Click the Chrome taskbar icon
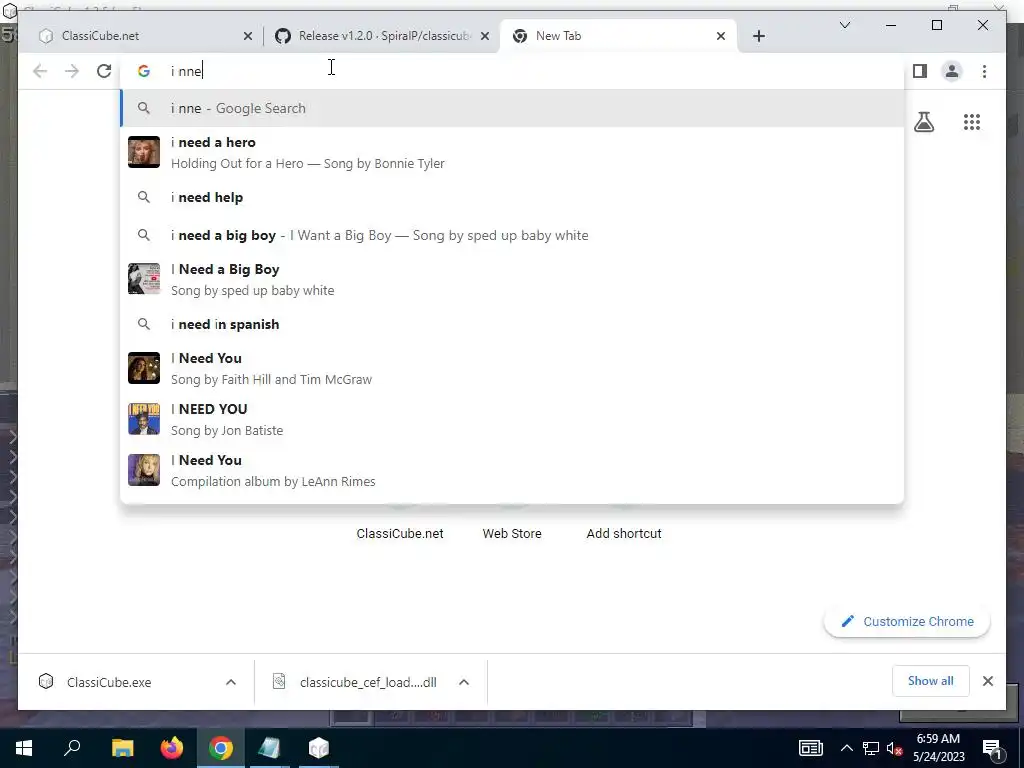 click(x=221, y=748)
